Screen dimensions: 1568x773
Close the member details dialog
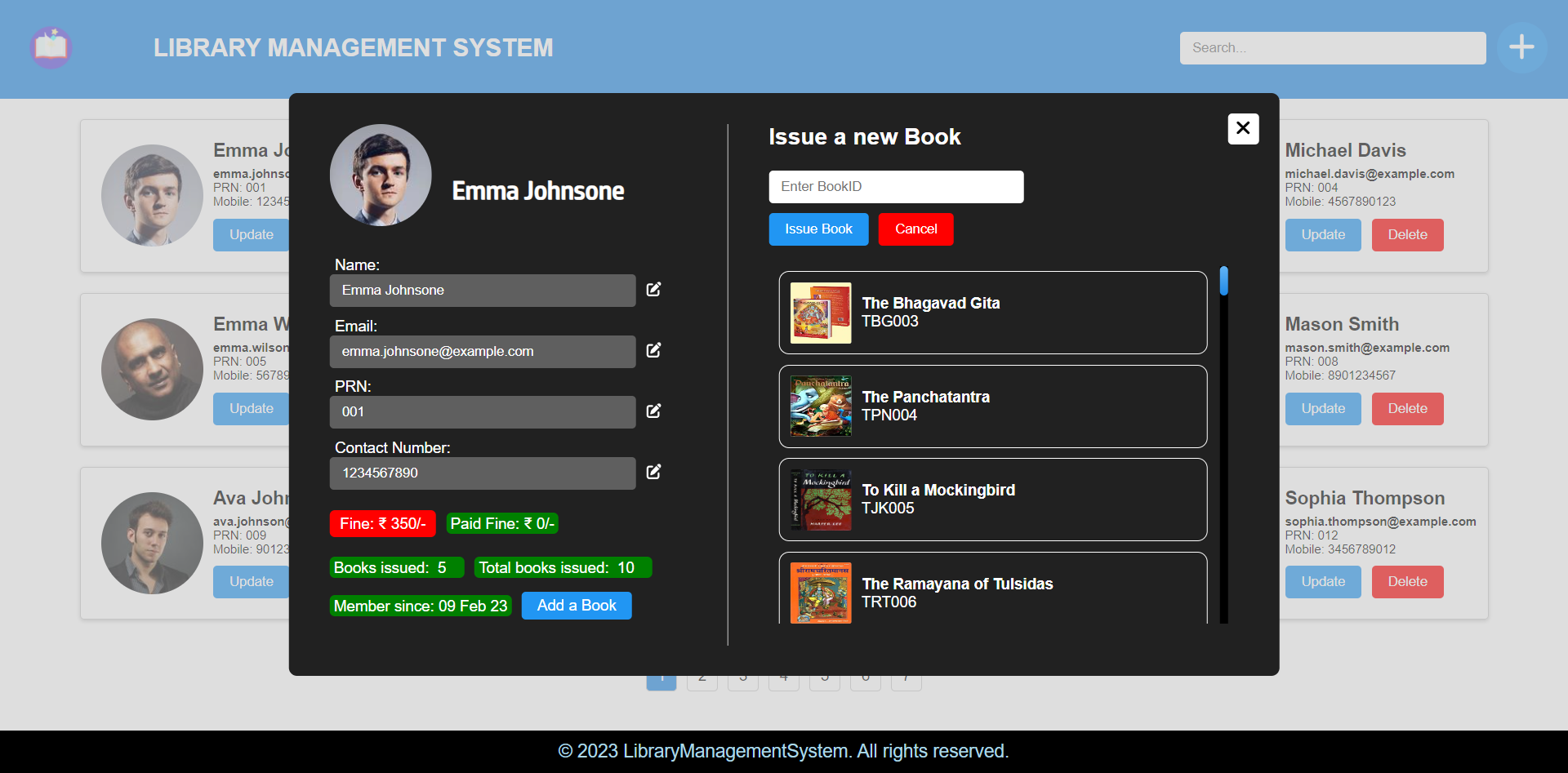[1242, 128]
